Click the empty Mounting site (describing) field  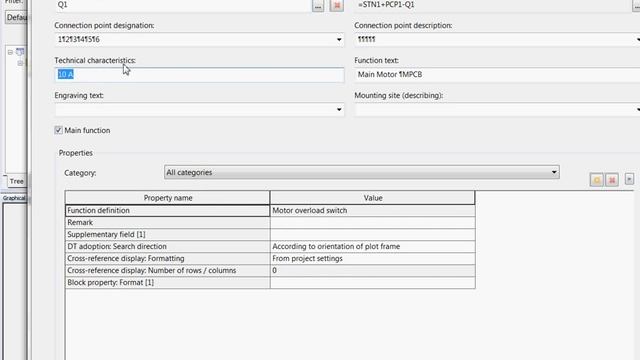(x=497, y=110)
